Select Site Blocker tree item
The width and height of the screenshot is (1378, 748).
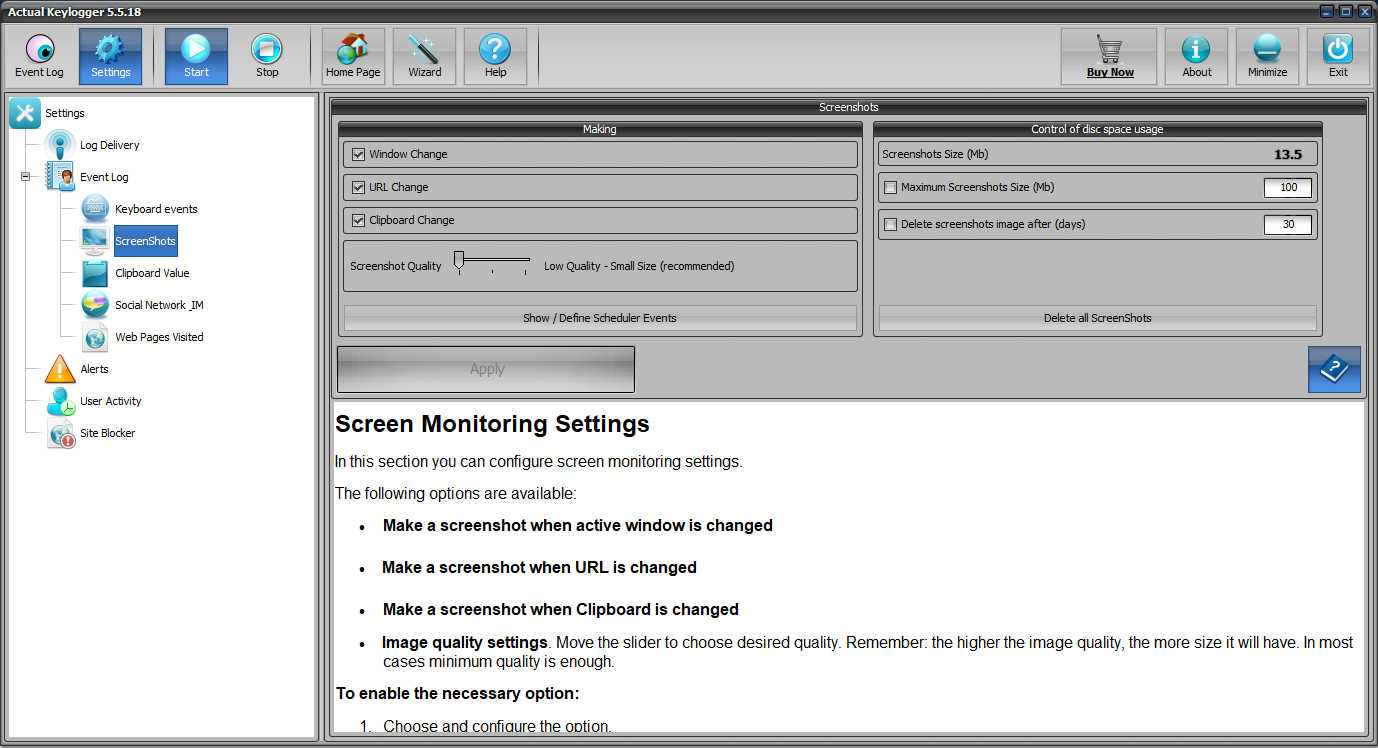point(107,433)
